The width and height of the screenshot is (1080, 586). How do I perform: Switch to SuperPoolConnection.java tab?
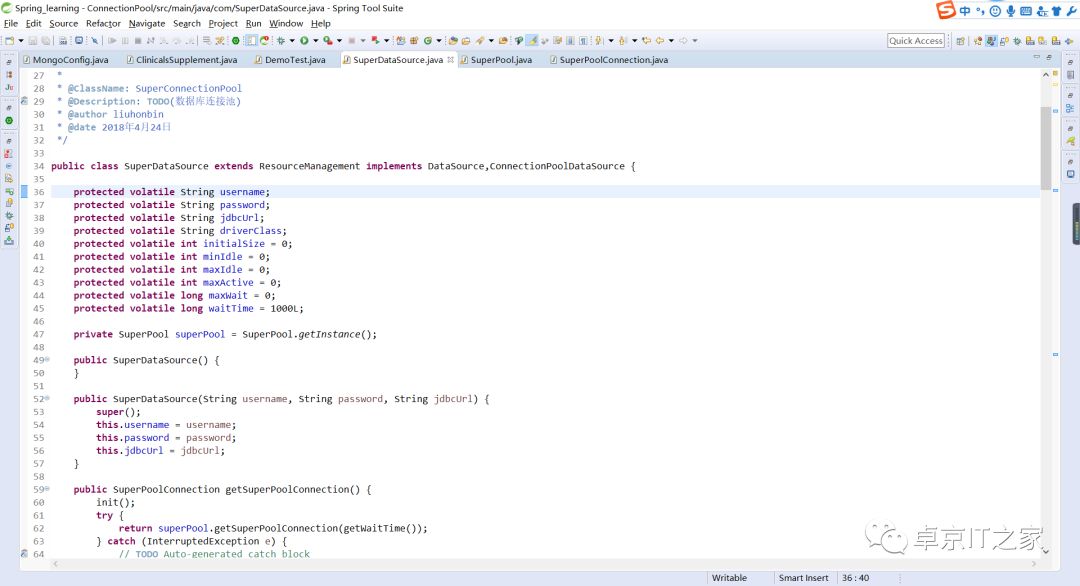click(x=609, y=60)
